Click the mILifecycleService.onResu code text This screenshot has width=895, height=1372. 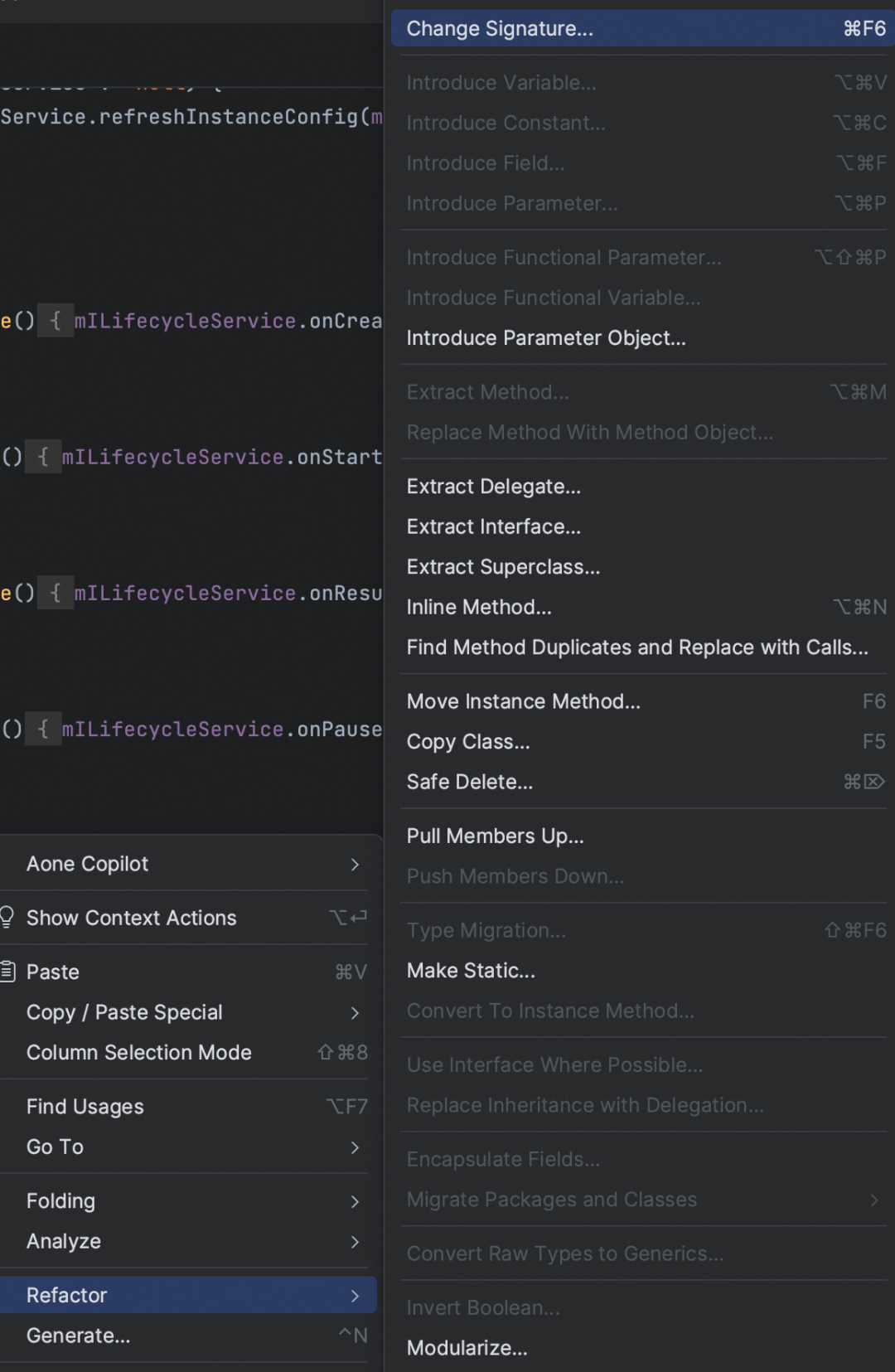point(229,593)
